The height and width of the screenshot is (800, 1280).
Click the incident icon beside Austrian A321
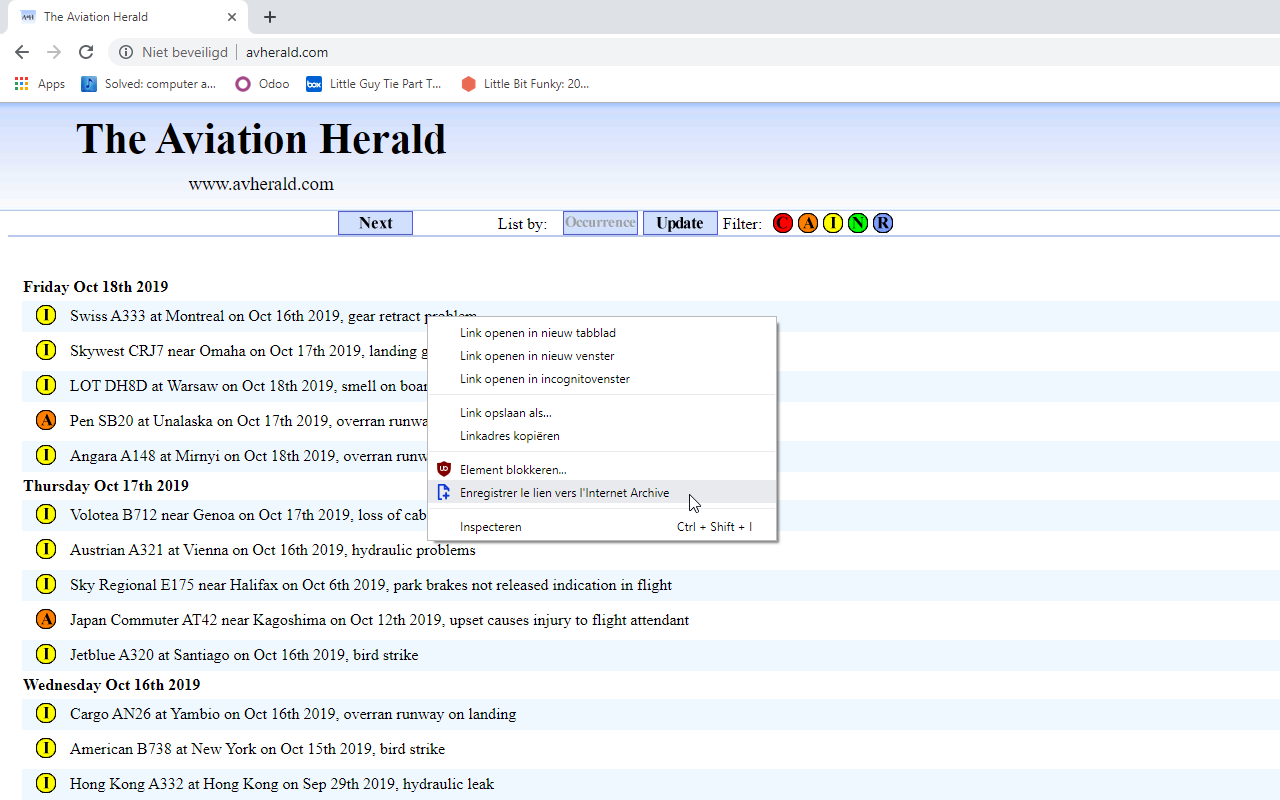point(45,550)
